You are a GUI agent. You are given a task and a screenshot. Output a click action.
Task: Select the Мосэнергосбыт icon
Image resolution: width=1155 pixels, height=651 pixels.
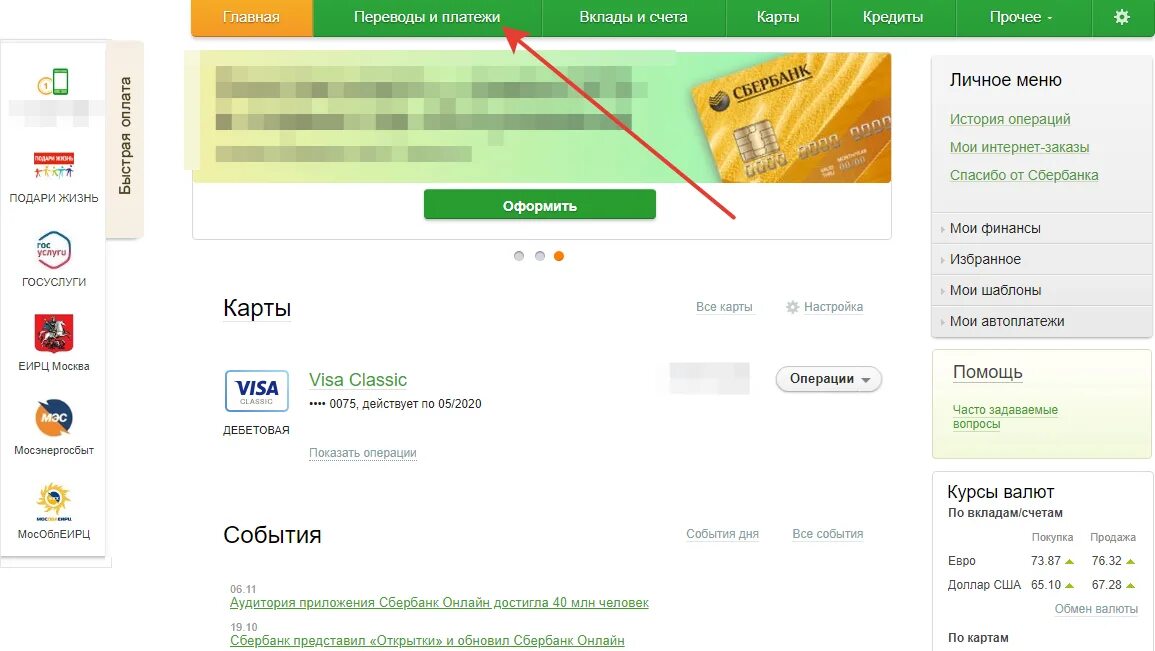54,418
